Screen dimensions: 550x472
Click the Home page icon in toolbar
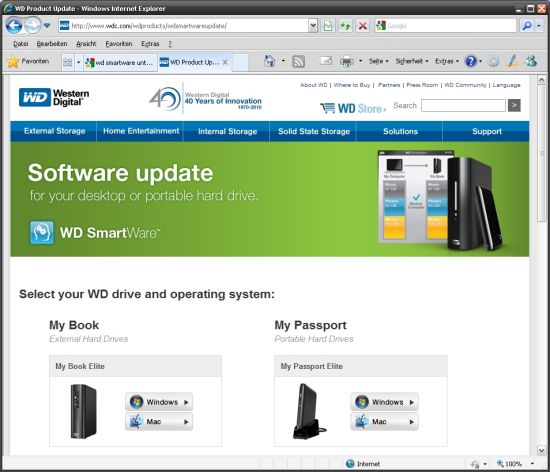coord(269,61)
